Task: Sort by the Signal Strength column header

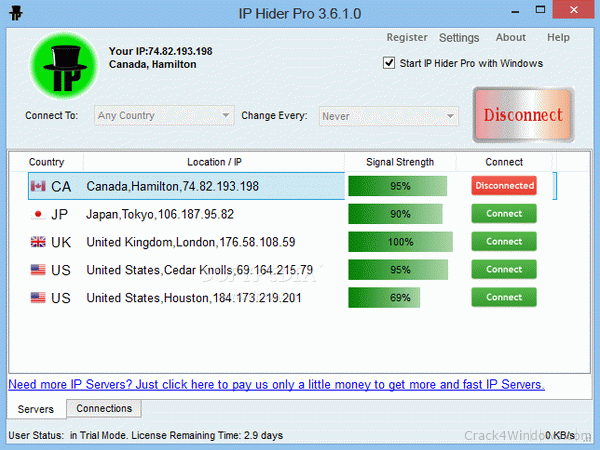Action: pos(400,162)
